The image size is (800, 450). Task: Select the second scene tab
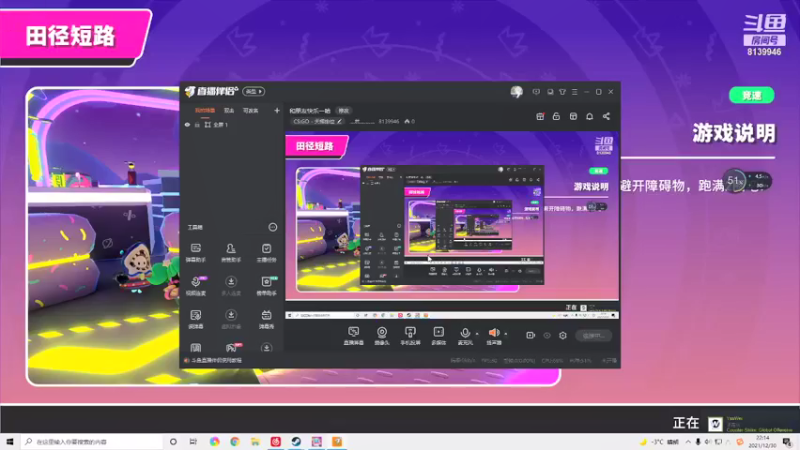(x=229, y=111)
